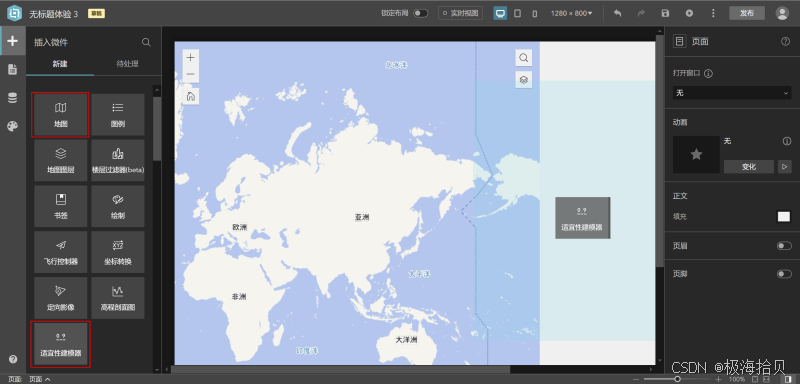
Task: Open the 打开窗口 dropdown showing 无
Action: tap(732, 93)
